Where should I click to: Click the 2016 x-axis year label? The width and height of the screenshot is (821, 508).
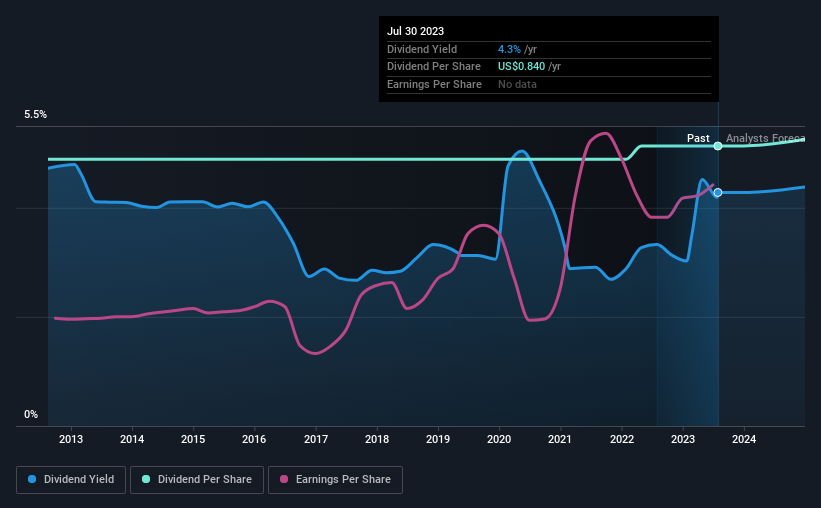tap(254, 439)
